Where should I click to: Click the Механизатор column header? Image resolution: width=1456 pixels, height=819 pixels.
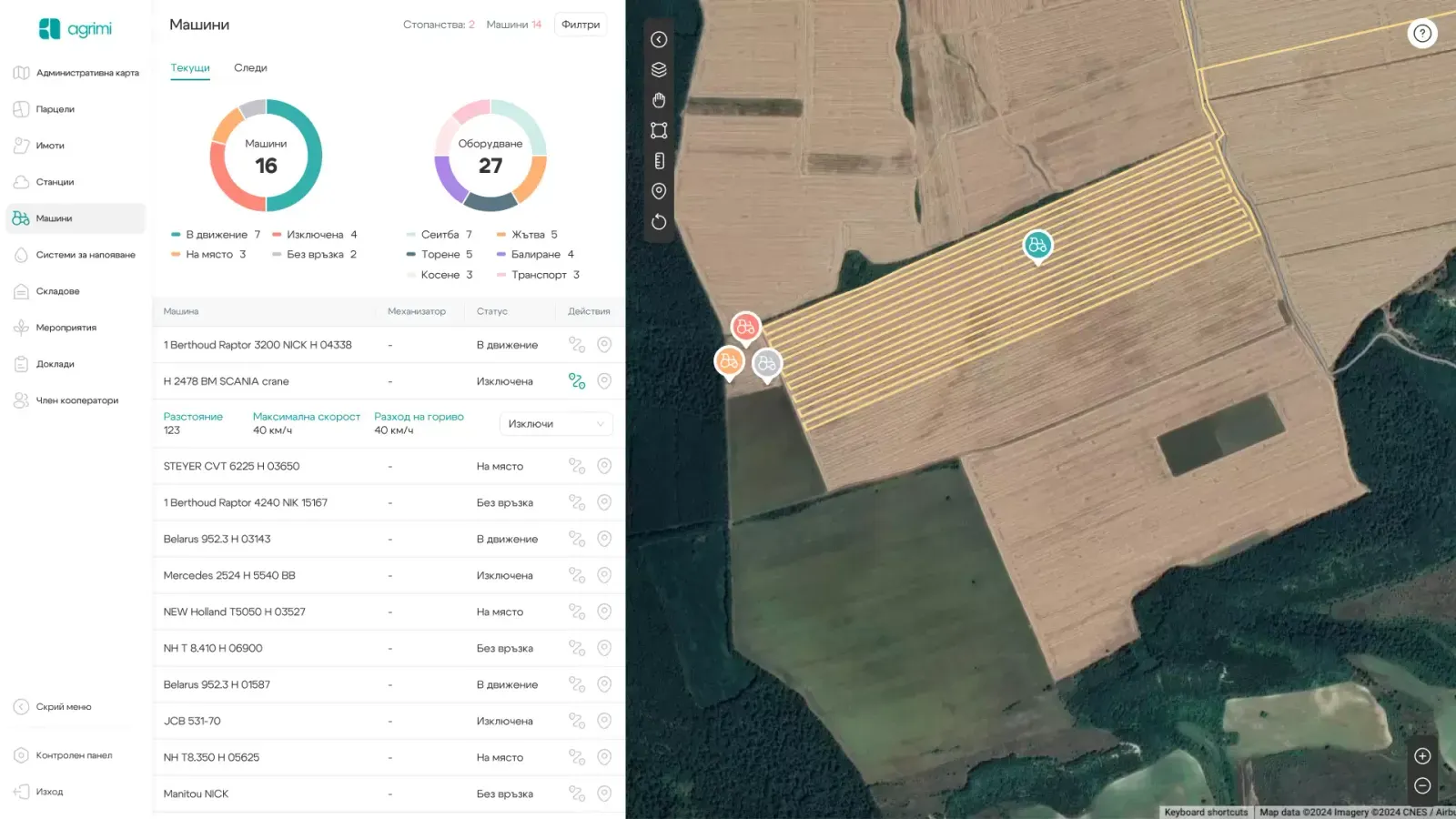tap(417, 311)
